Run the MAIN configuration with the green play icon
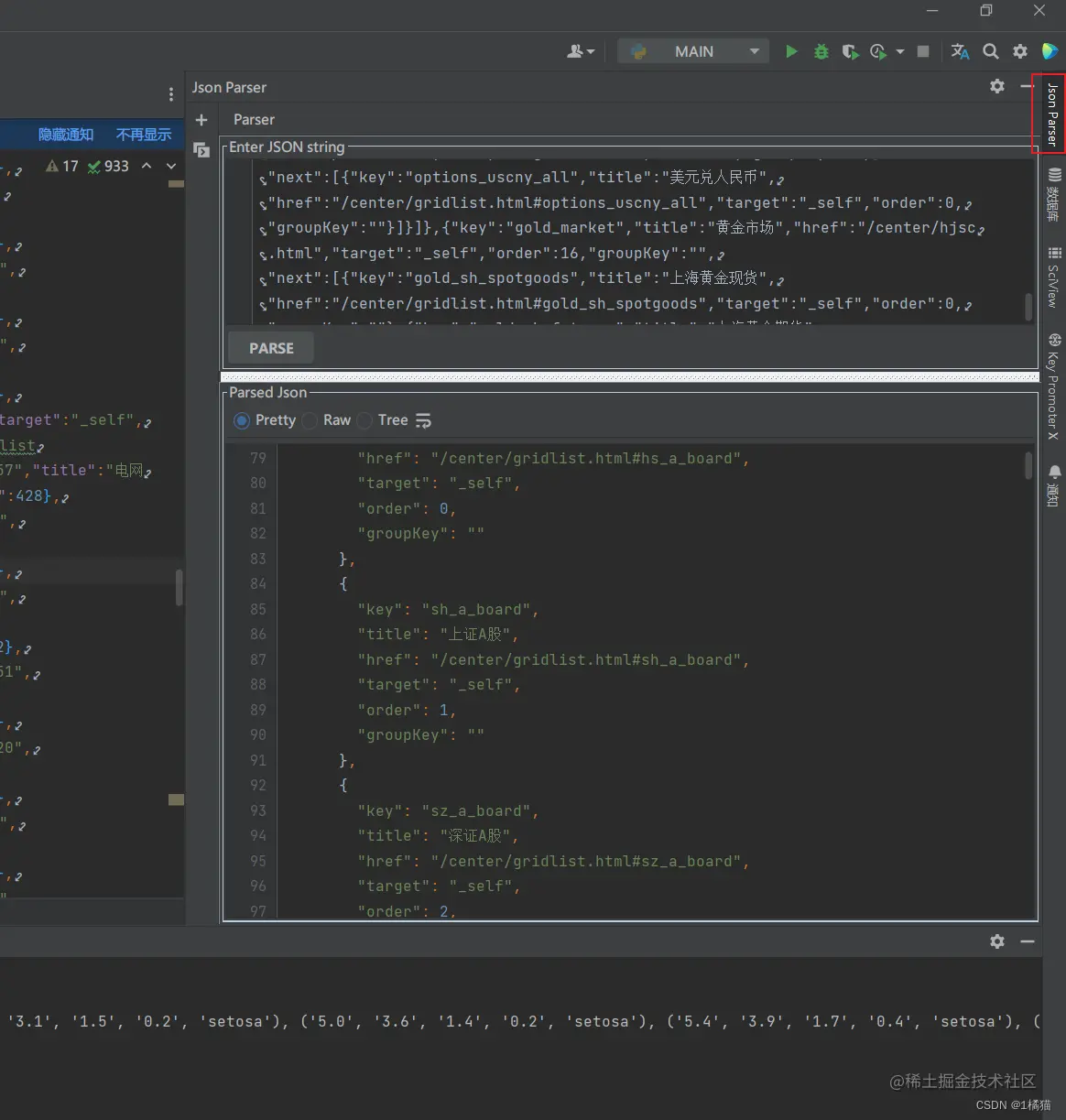Image resolution: width=1066 pixels, height=1120 pixels. click(x=791, y=51)
